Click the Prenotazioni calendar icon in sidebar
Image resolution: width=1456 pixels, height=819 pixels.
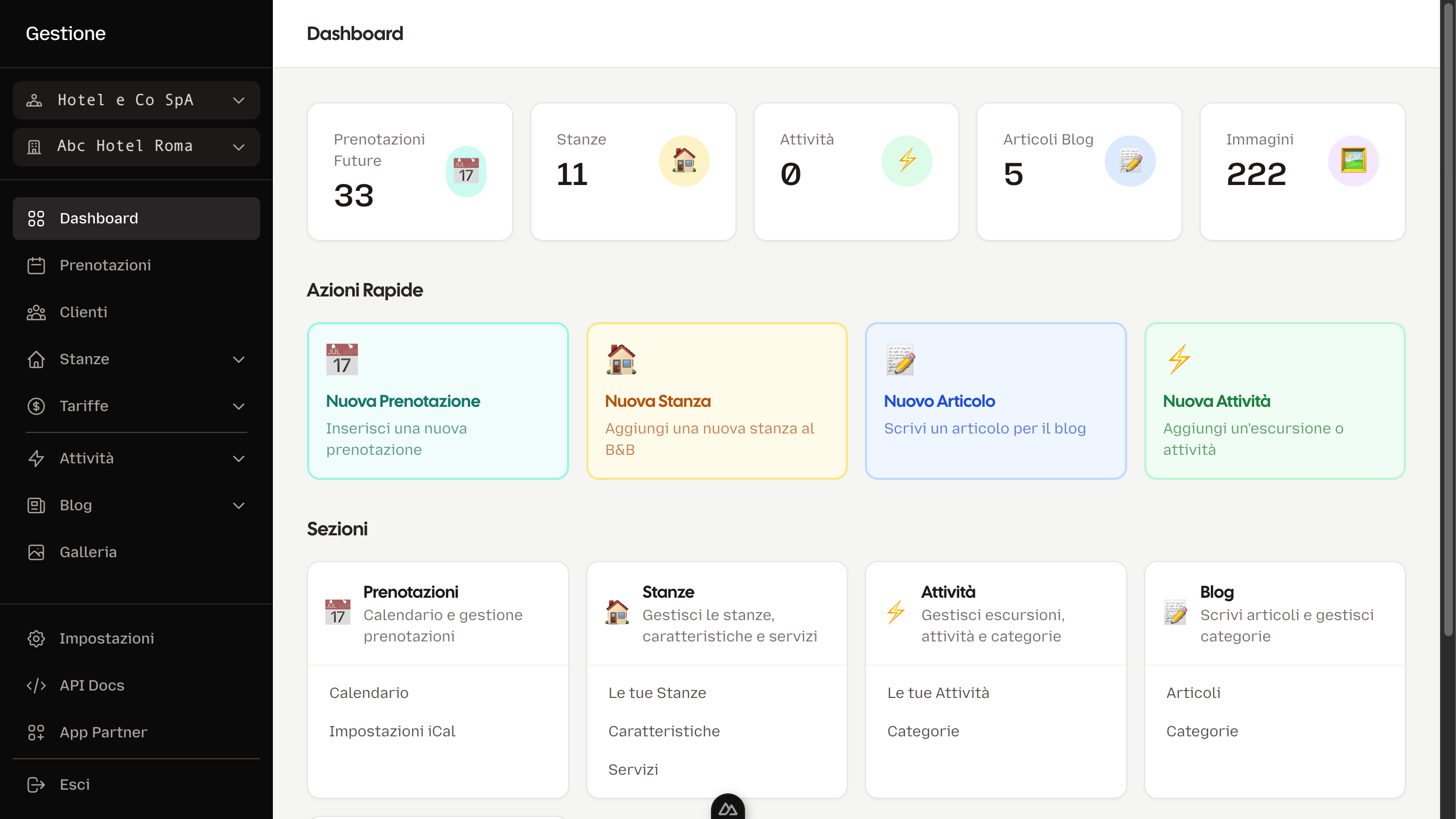click(x=36, y=266)
